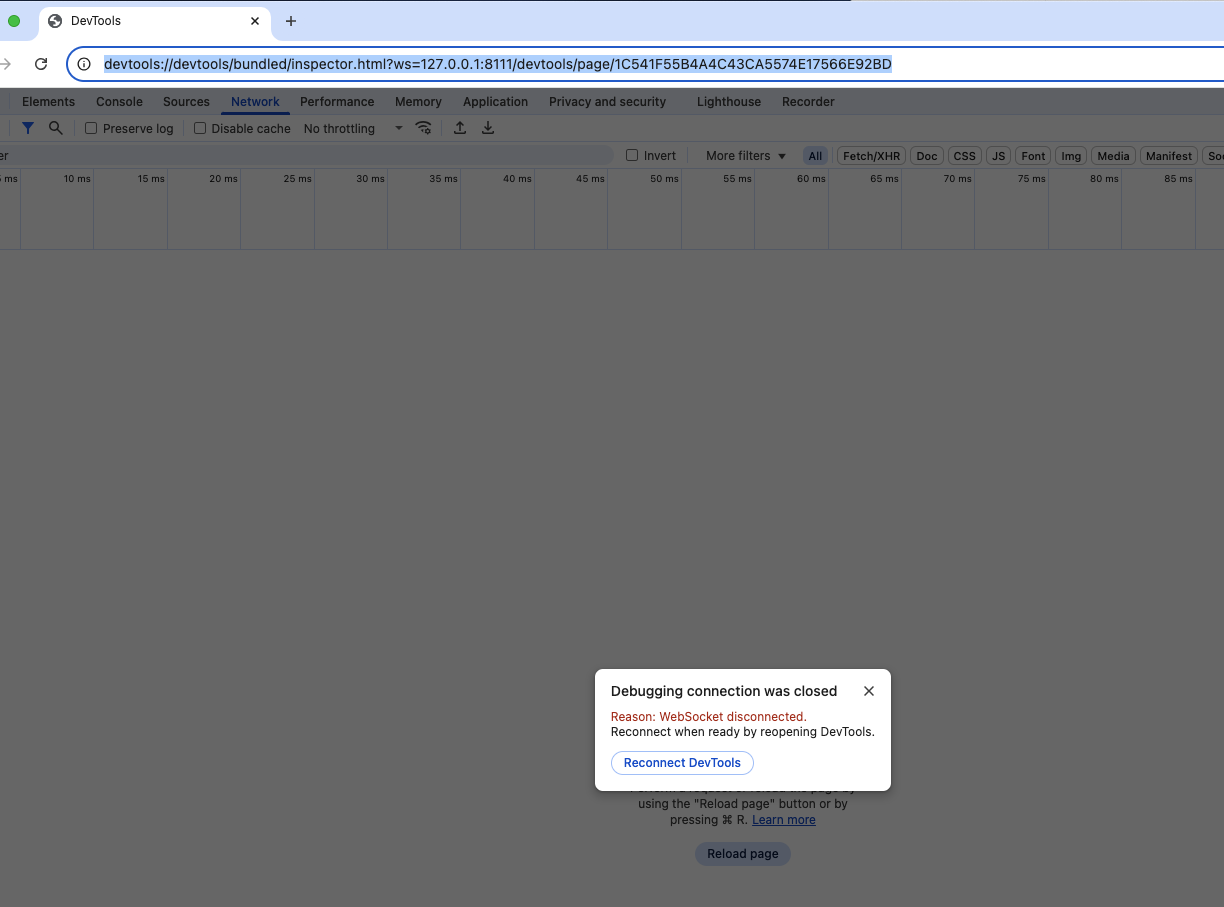Click the Reconnect DevTools button
Image resolution: width=1224 pixels, height=907 pixels.
(x=682, y=763)
